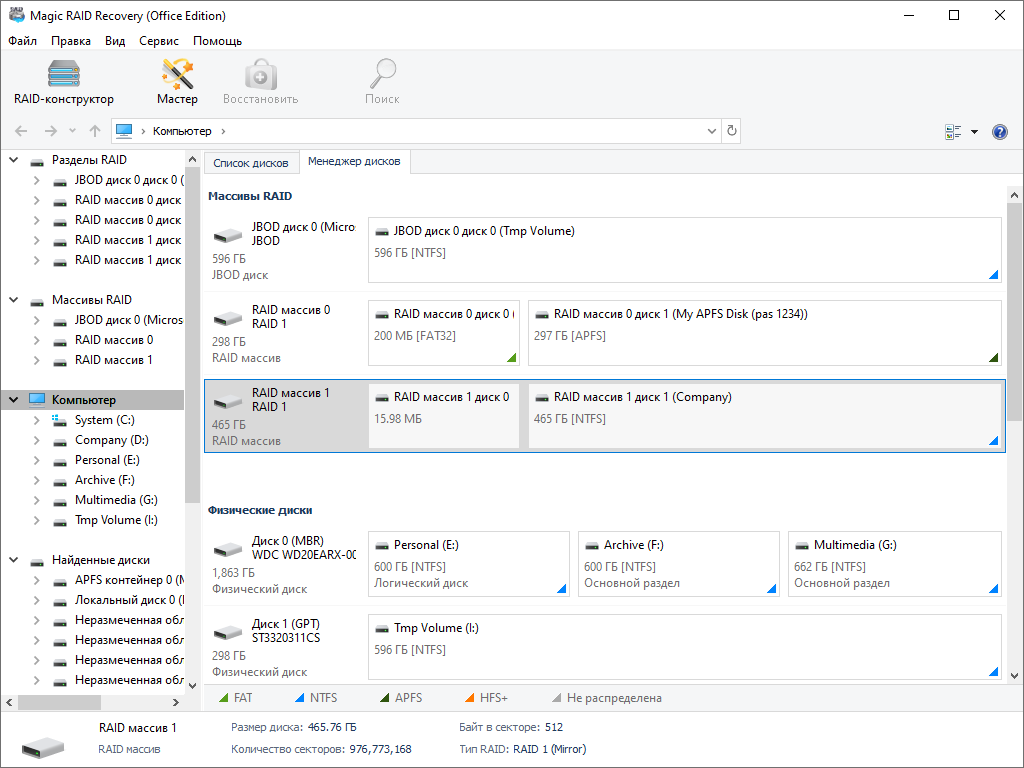
Task: Launch the Мастер wizard
Action: [x=177, y=82]
